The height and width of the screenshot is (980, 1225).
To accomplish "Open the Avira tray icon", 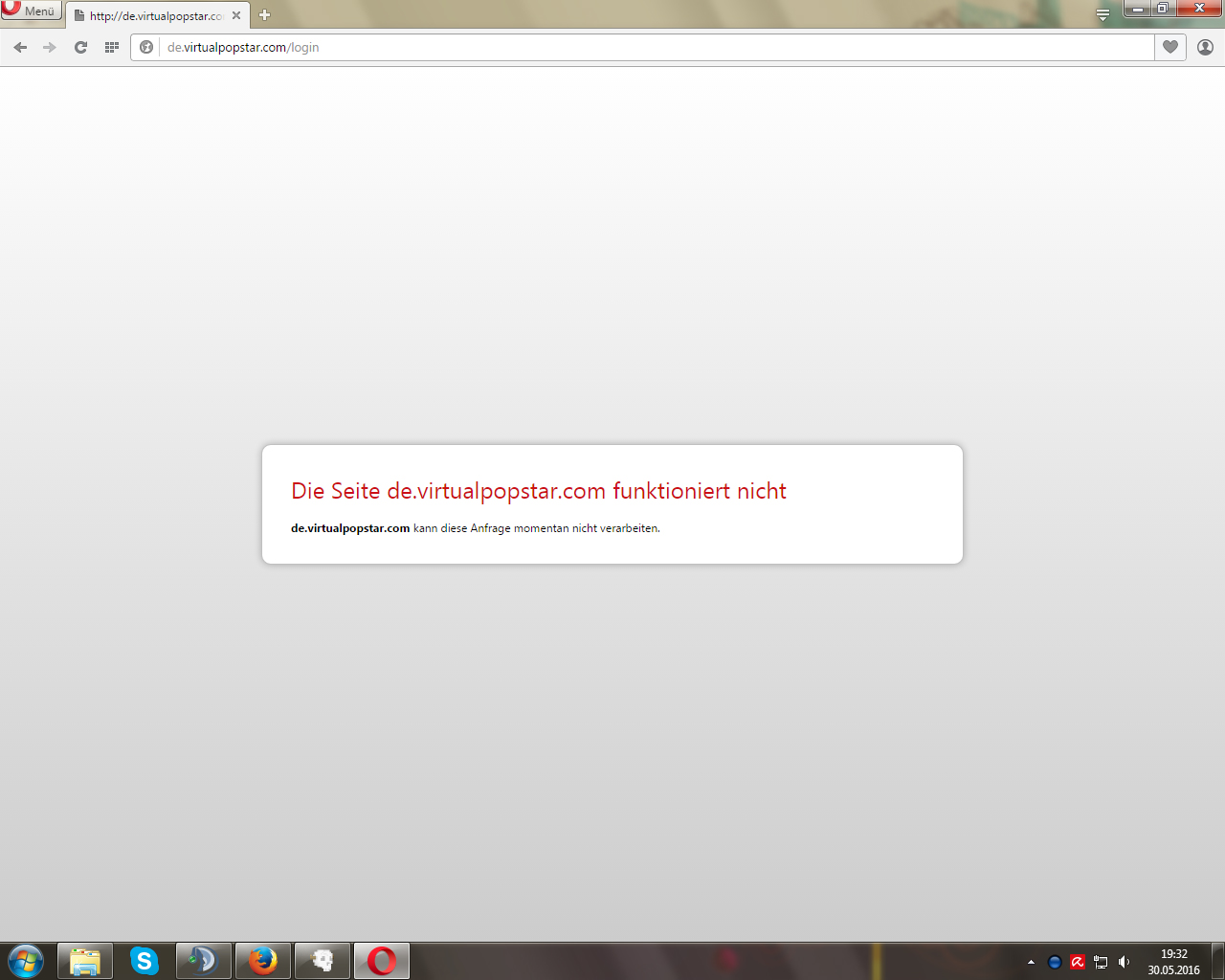I will [1078, 962].
